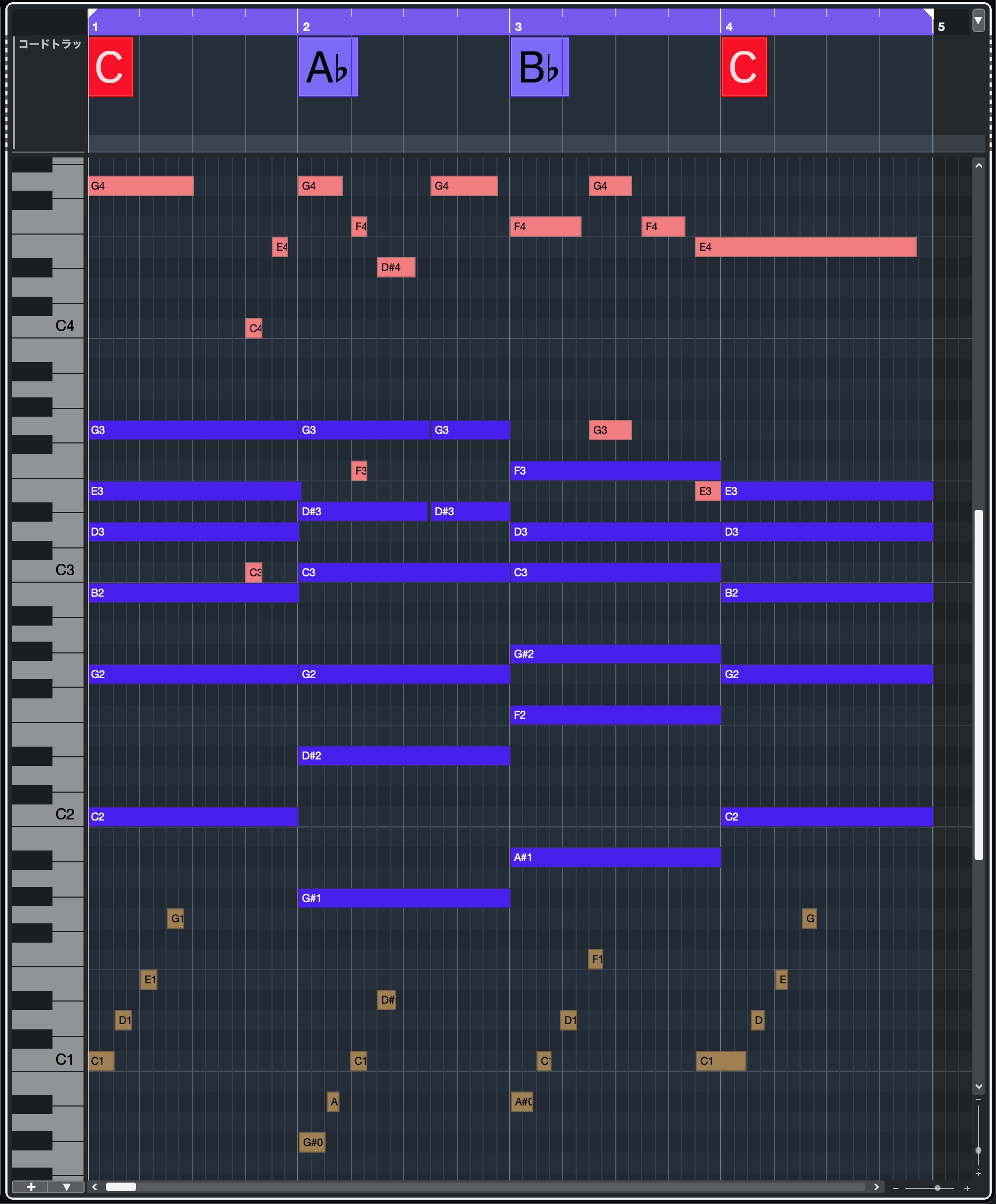
Task: Click the vertical zoom slider handle
Action: point(978,1150)
